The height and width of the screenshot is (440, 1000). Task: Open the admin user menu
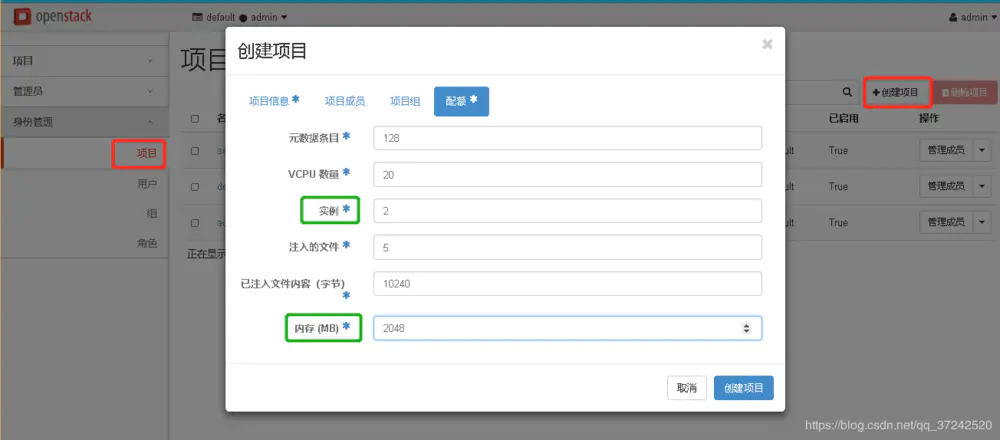point(973,17)
